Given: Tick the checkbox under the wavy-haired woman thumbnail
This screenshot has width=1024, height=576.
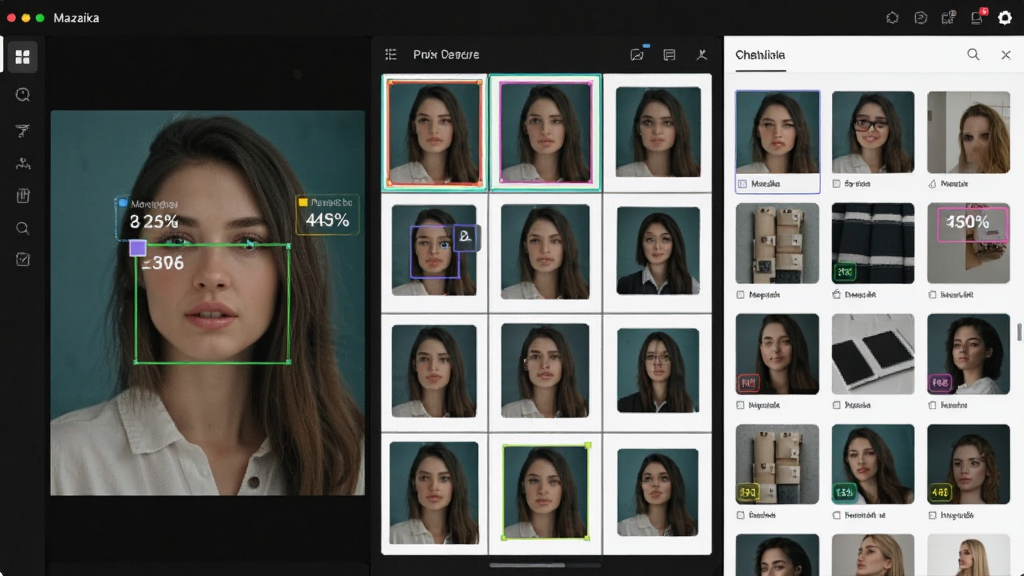Looking at the screenshot, I should click(x=933, y=515).
